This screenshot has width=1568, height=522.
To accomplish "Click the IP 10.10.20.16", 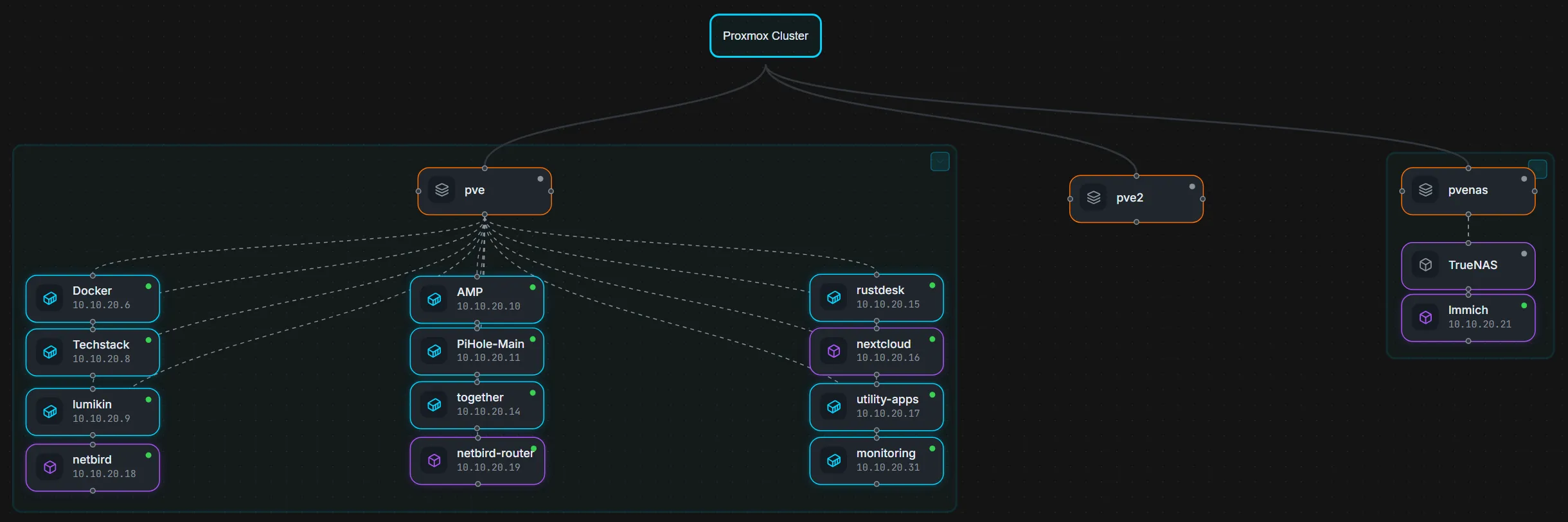I will click(888, 358).
